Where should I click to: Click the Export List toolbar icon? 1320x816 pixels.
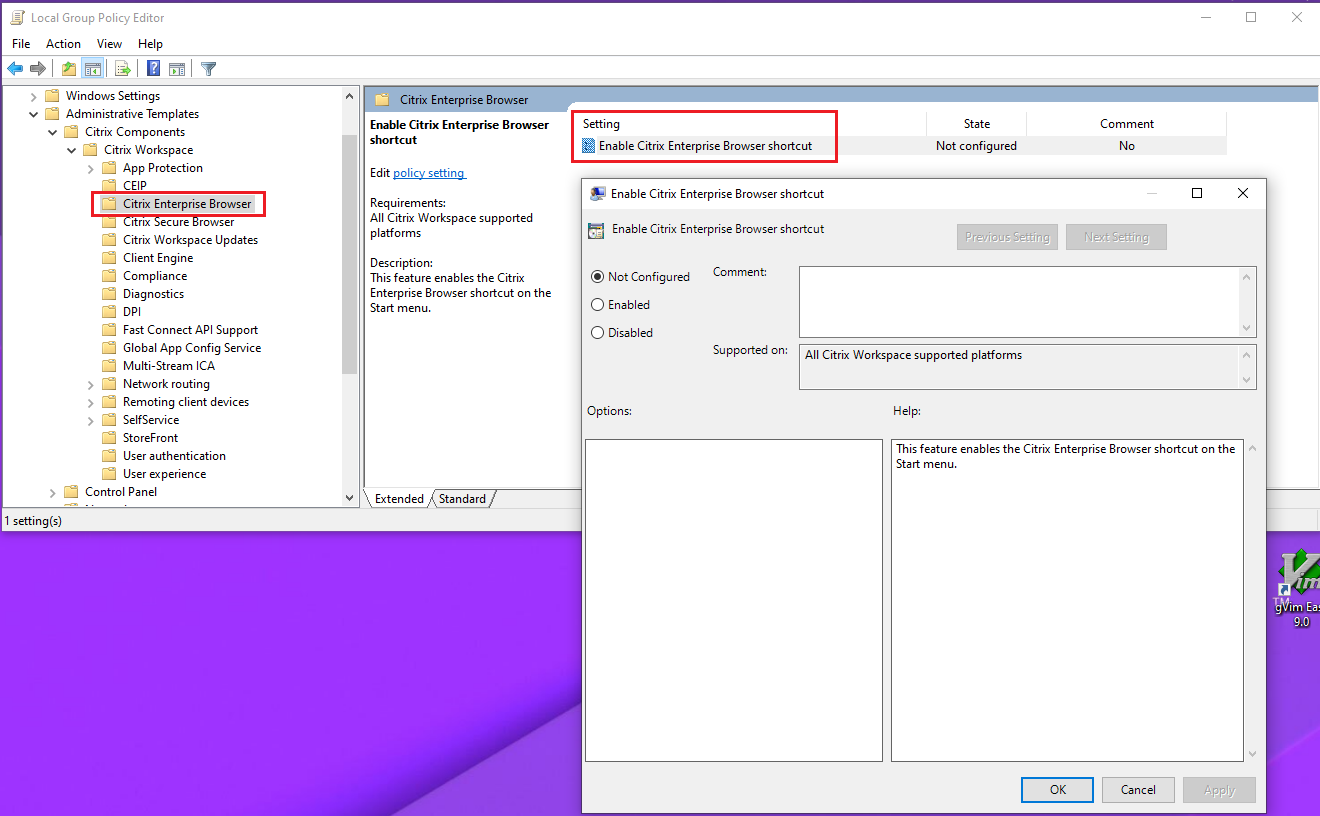click(x=122, y=68)
